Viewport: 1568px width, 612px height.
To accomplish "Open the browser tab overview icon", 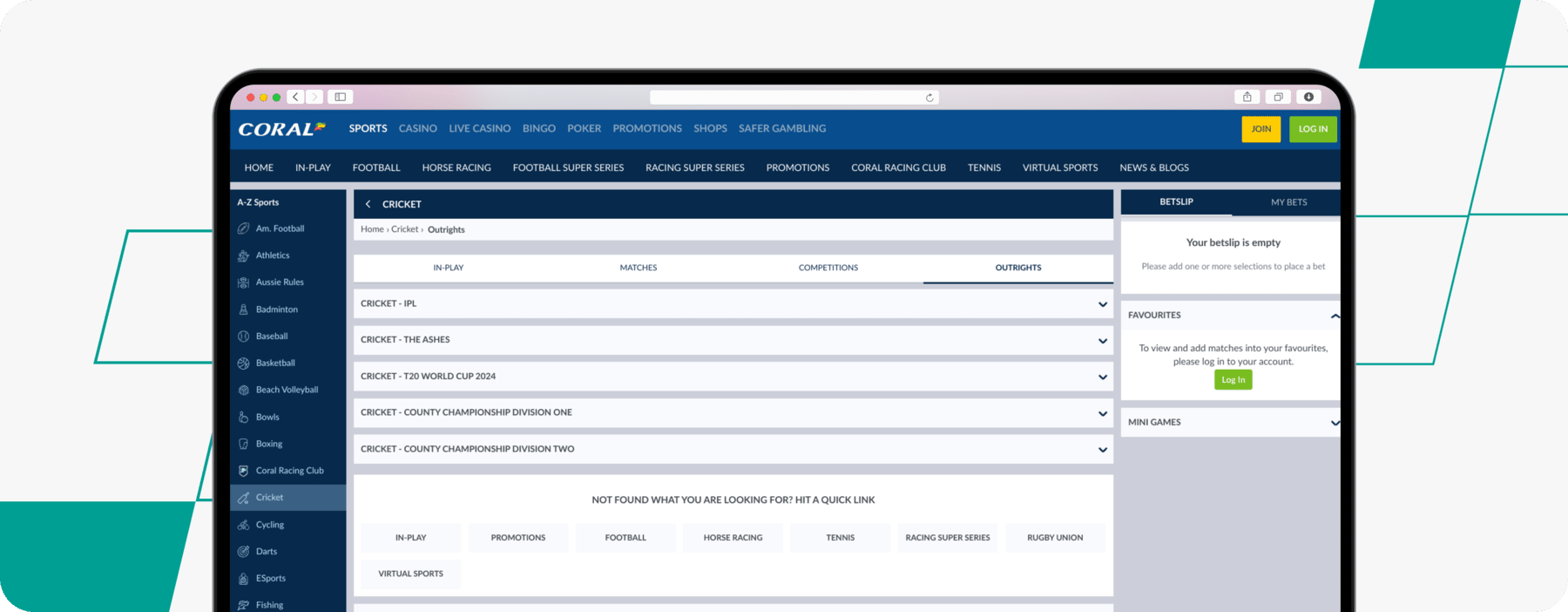I will (x=1278, y=97).
